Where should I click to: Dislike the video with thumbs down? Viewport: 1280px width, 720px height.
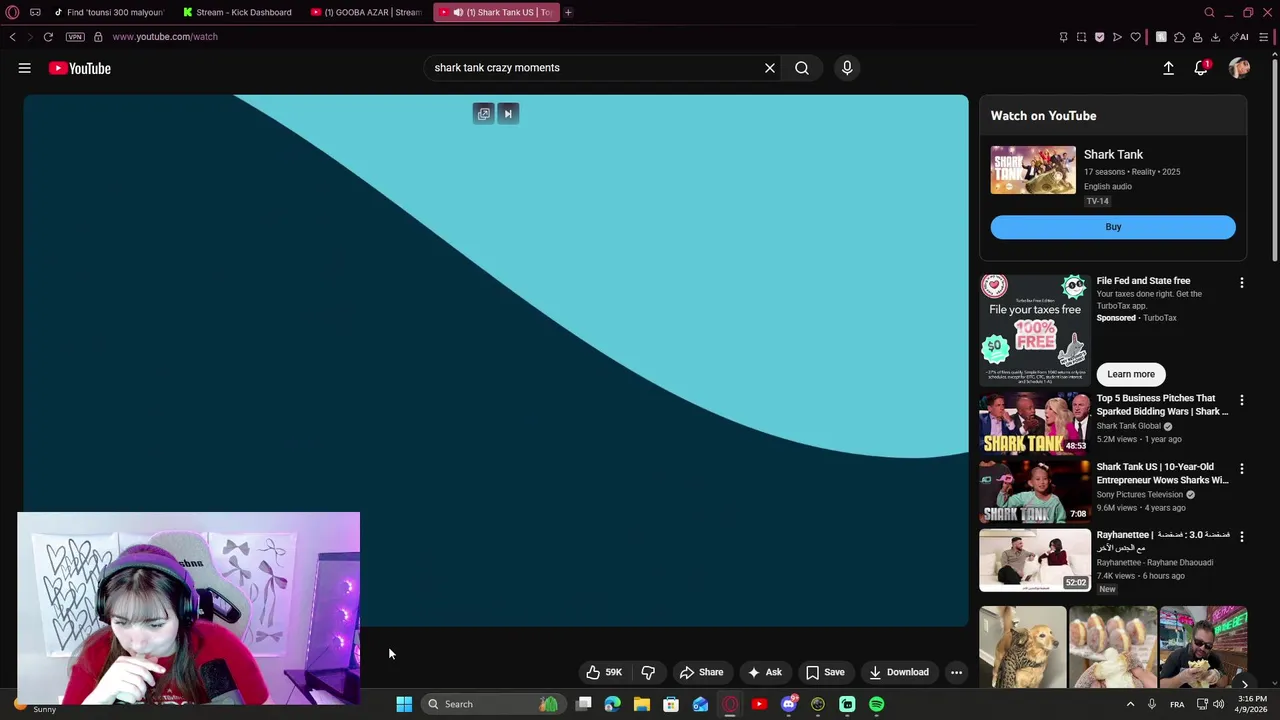[648, 672]
